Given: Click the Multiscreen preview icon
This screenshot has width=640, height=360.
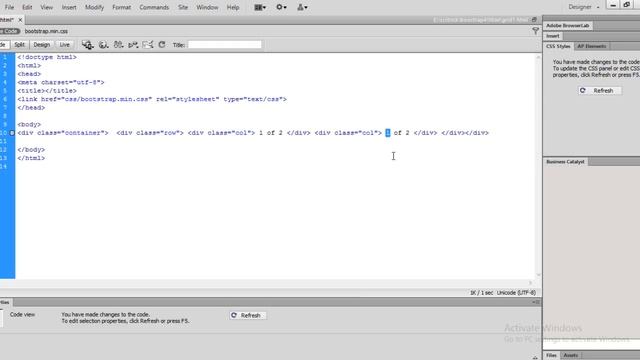Looking at the screenshot, I should [87, 45].
